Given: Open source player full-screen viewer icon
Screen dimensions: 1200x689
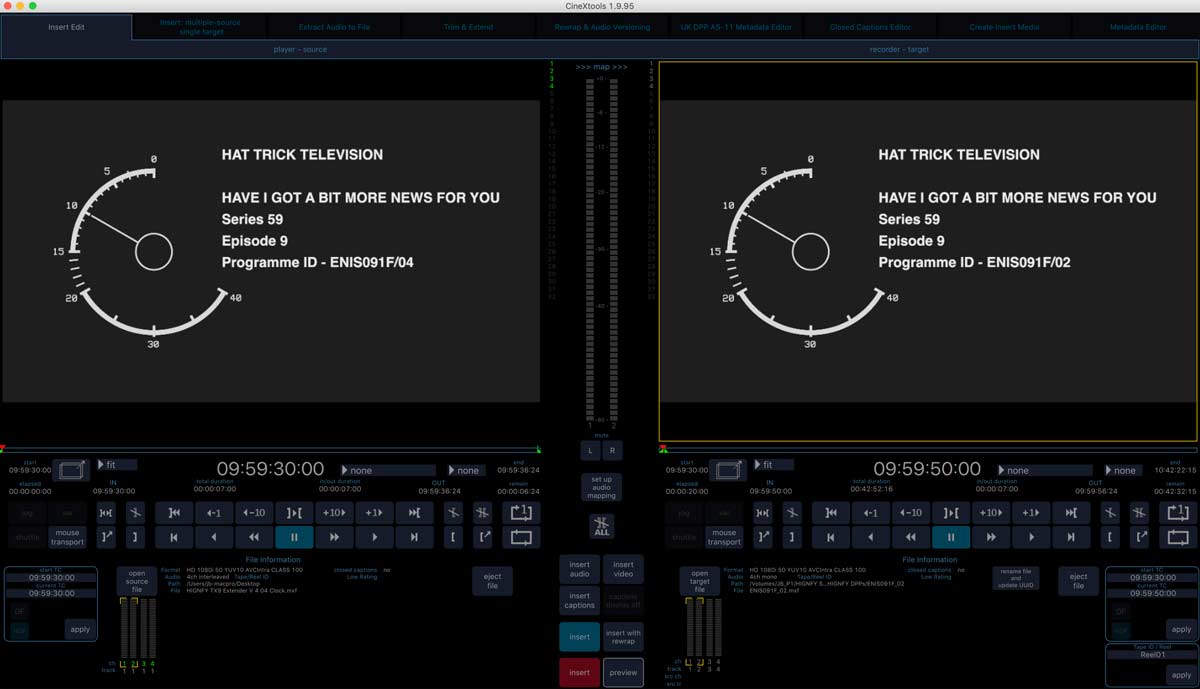Looking at the screenshot, I should pyautogui.click(x=71, y=469).
